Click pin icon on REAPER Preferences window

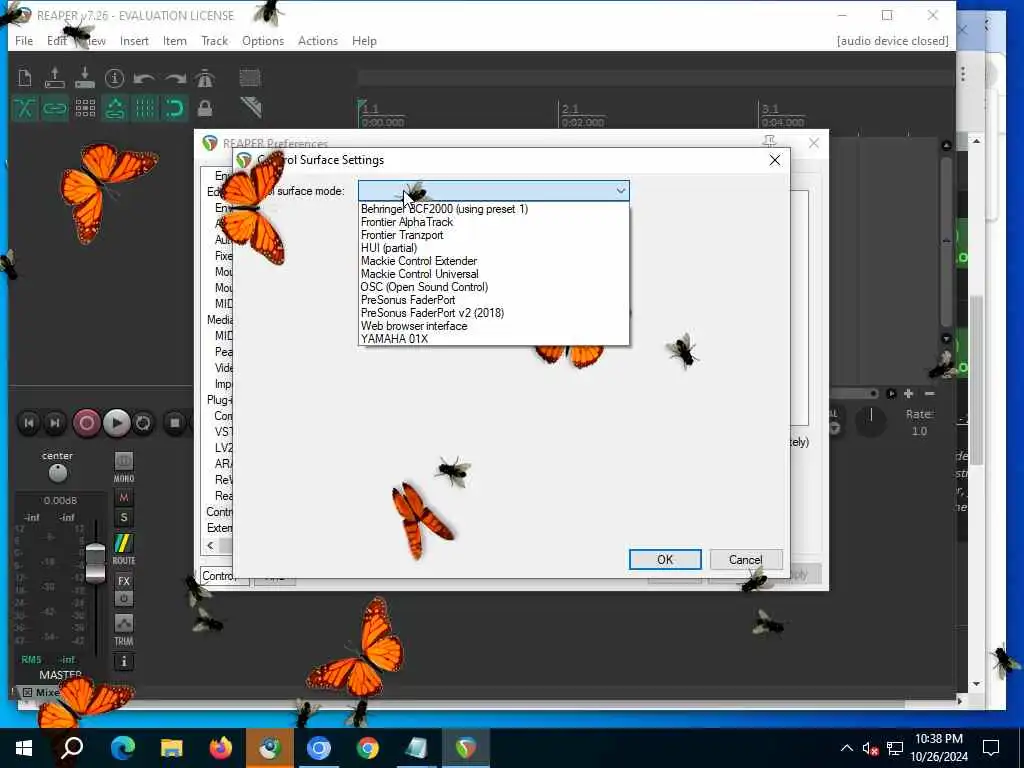769,142
